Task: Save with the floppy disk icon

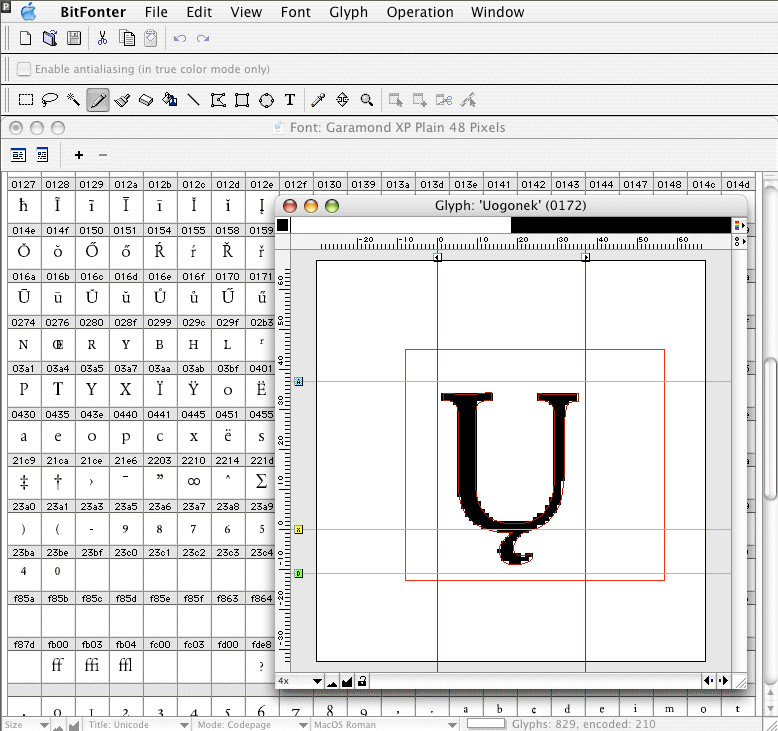Action: pos(74,38)
